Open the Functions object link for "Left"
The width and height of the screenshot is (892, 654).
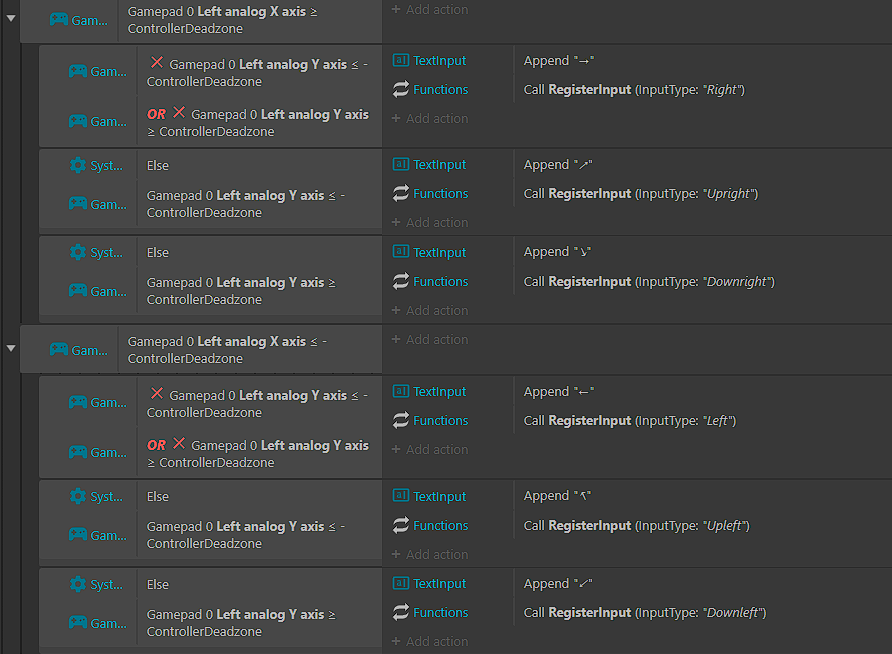coord(440,420)
